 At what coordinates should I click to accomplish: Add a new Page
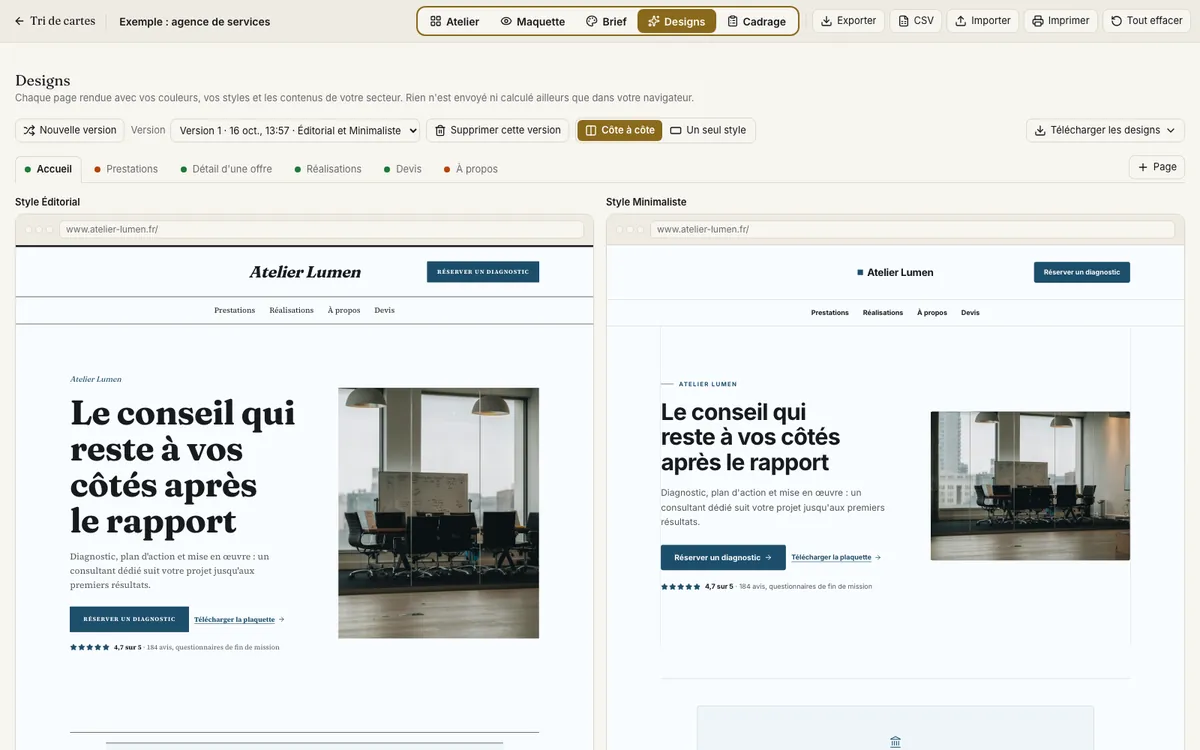1157,167
